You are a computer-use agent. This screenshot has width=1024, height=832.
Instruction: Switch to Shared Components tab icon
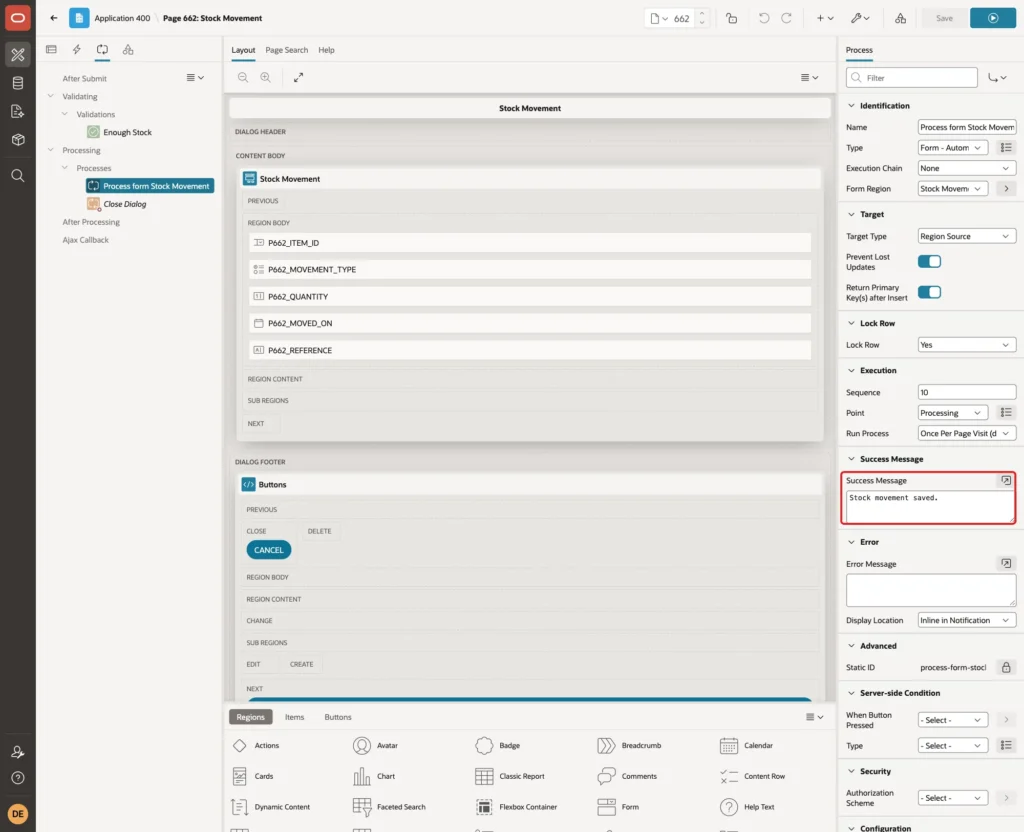[x=128, y=50]
